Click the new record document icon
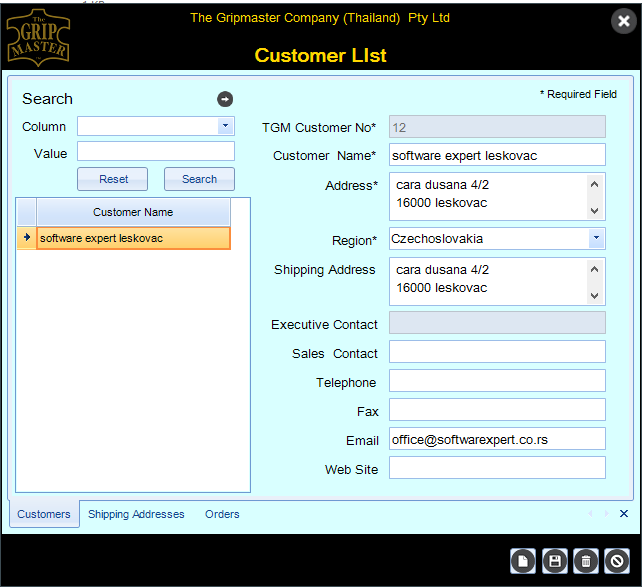Viewport: 643px width, 588px height. 522,561
